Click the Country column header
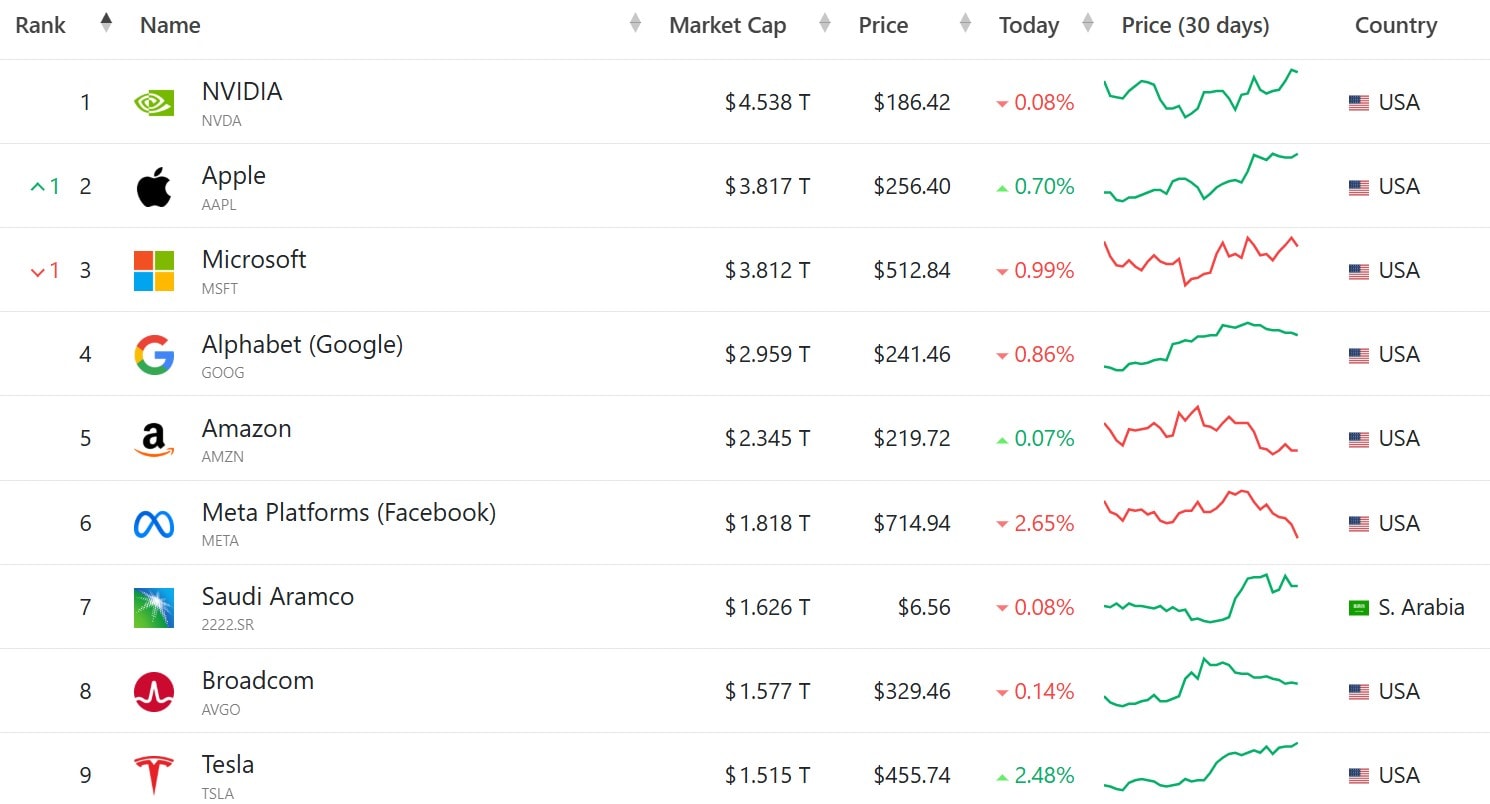 1395,26
